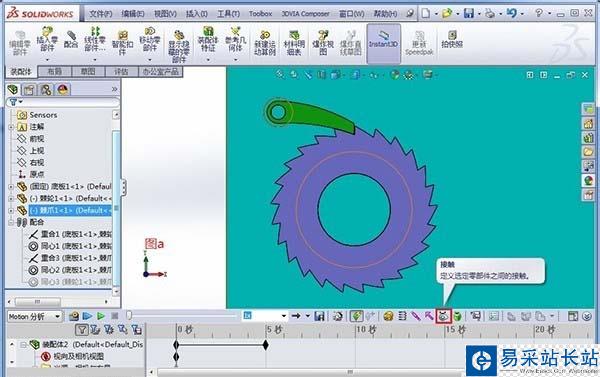Screen dimensions: 600x377
Task: Select the 前视 plane in tree
Action: pos(31,139)
